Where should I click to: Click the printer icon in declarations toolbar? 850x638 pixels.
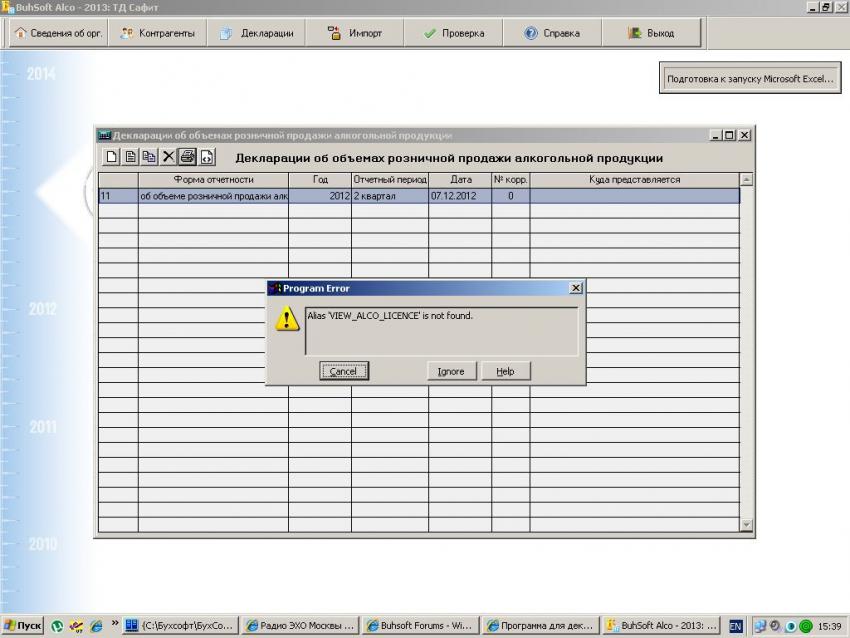coord(187,156)
